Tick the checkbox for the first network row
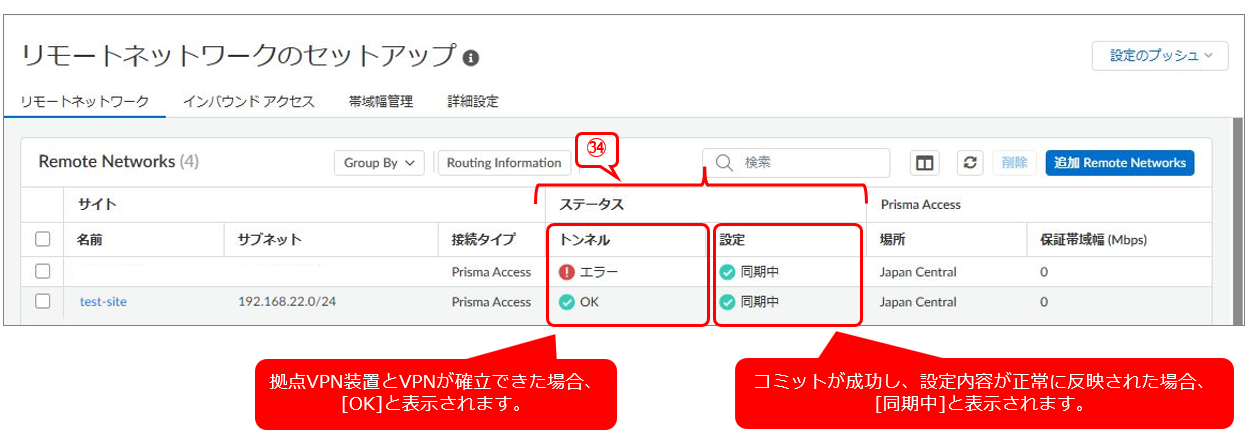1249x445 pixels. (42, 271)
